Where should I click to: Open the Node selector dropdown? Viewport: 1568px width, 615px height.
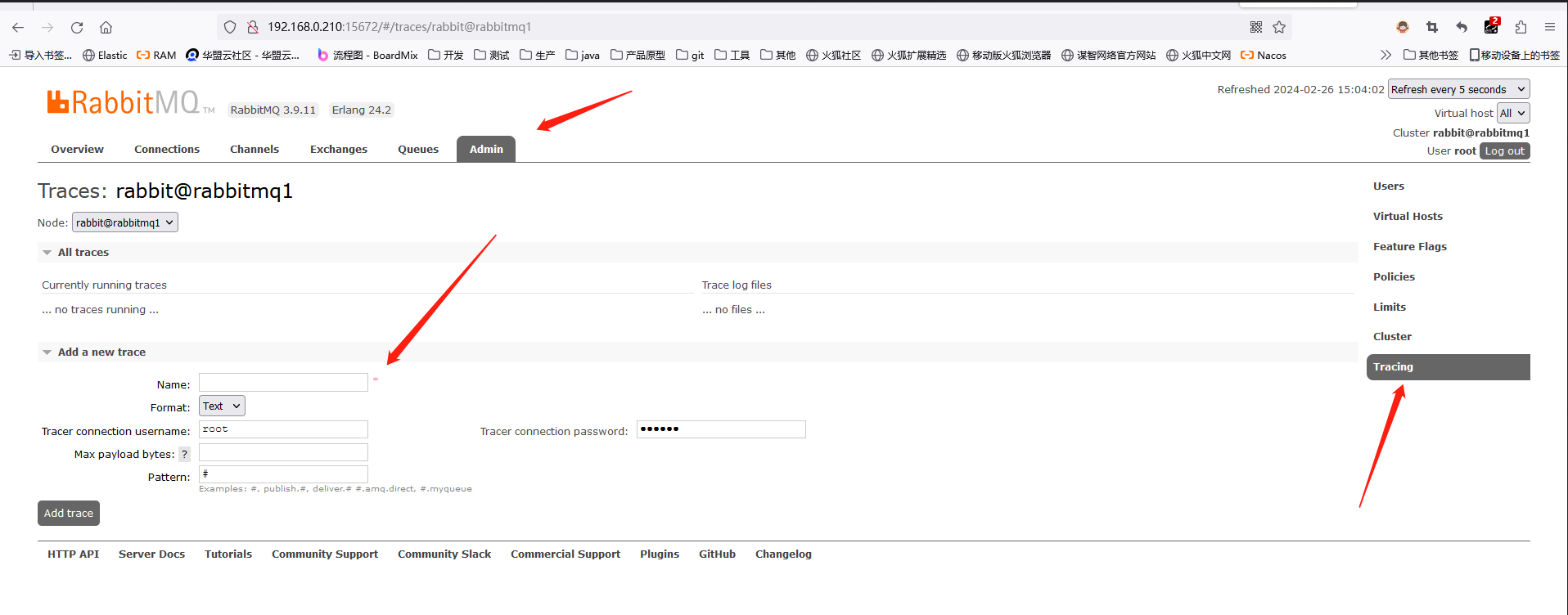(125, 222)
